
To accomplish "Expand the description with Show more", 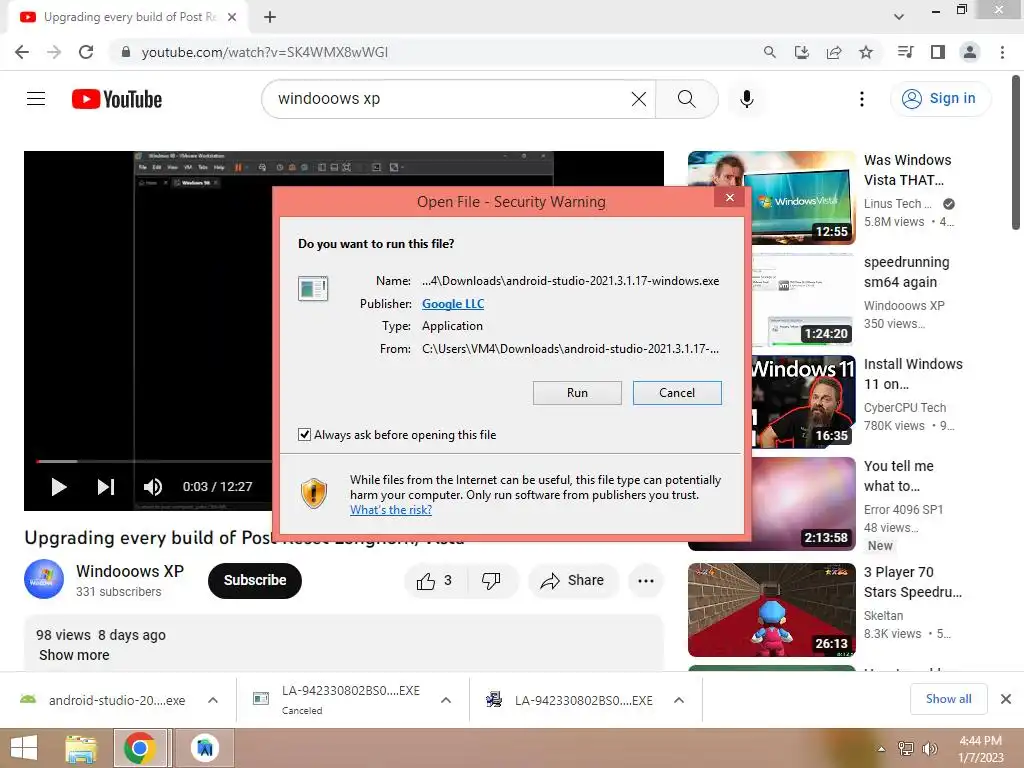I will pyautogui.click(x=74, y=655).
